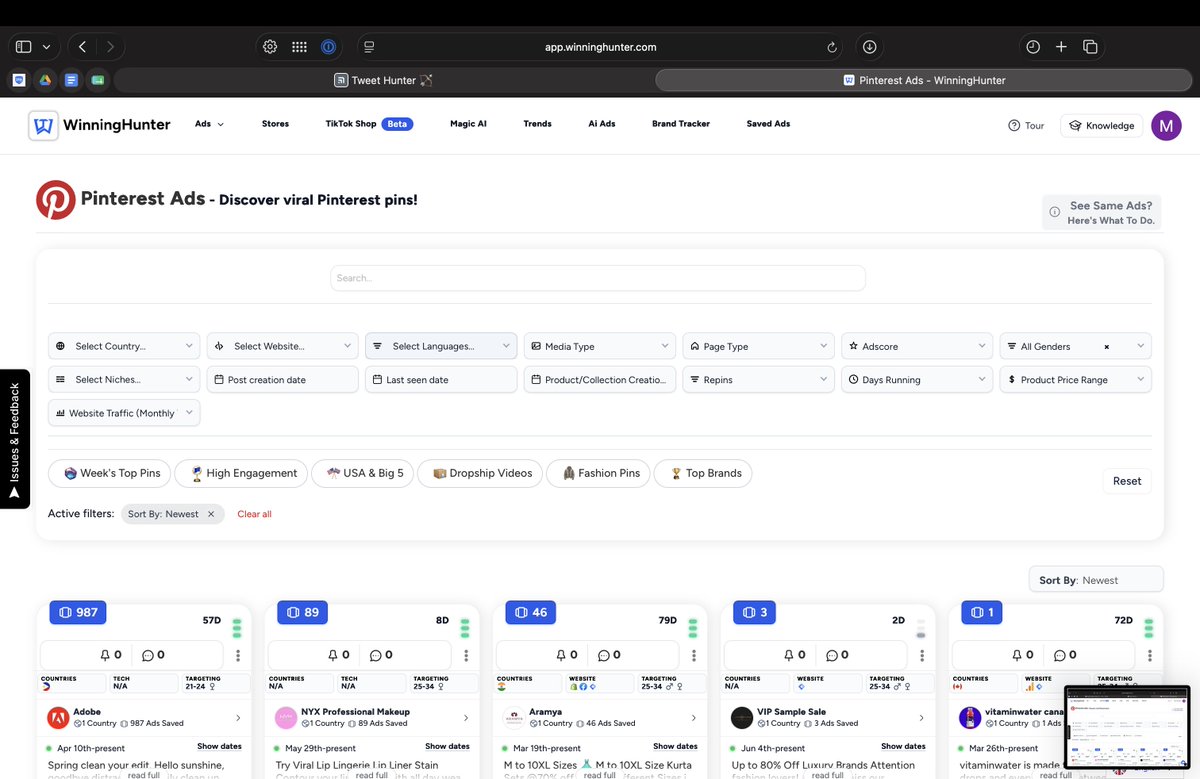Image resolution: width=1200 pixels, height=779 pixels.
Task: Click Clear all link
Action: pos(254,514)
